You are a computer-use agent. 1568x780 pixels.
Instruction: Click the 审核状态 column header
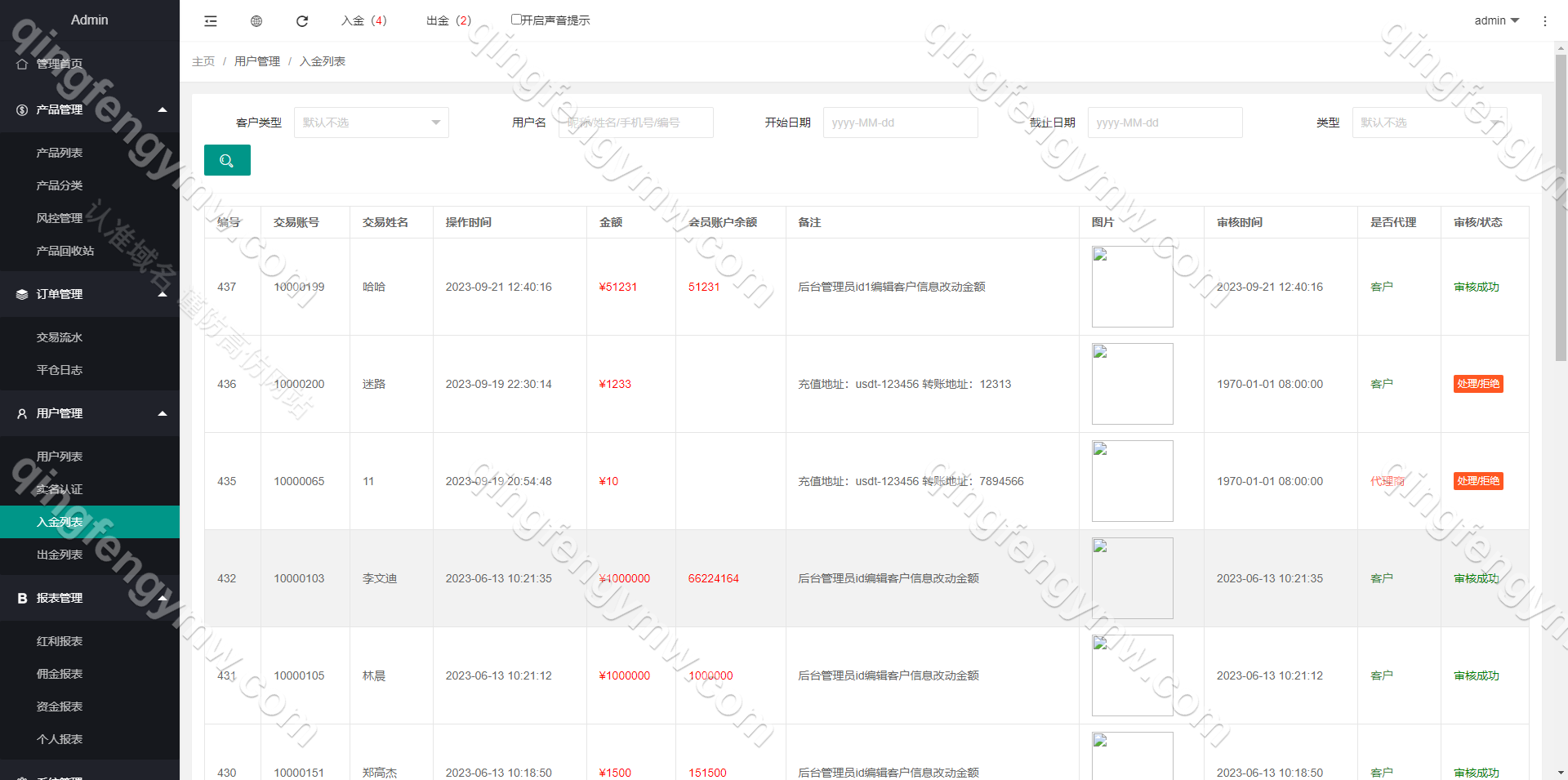[x=1478, y=222]
